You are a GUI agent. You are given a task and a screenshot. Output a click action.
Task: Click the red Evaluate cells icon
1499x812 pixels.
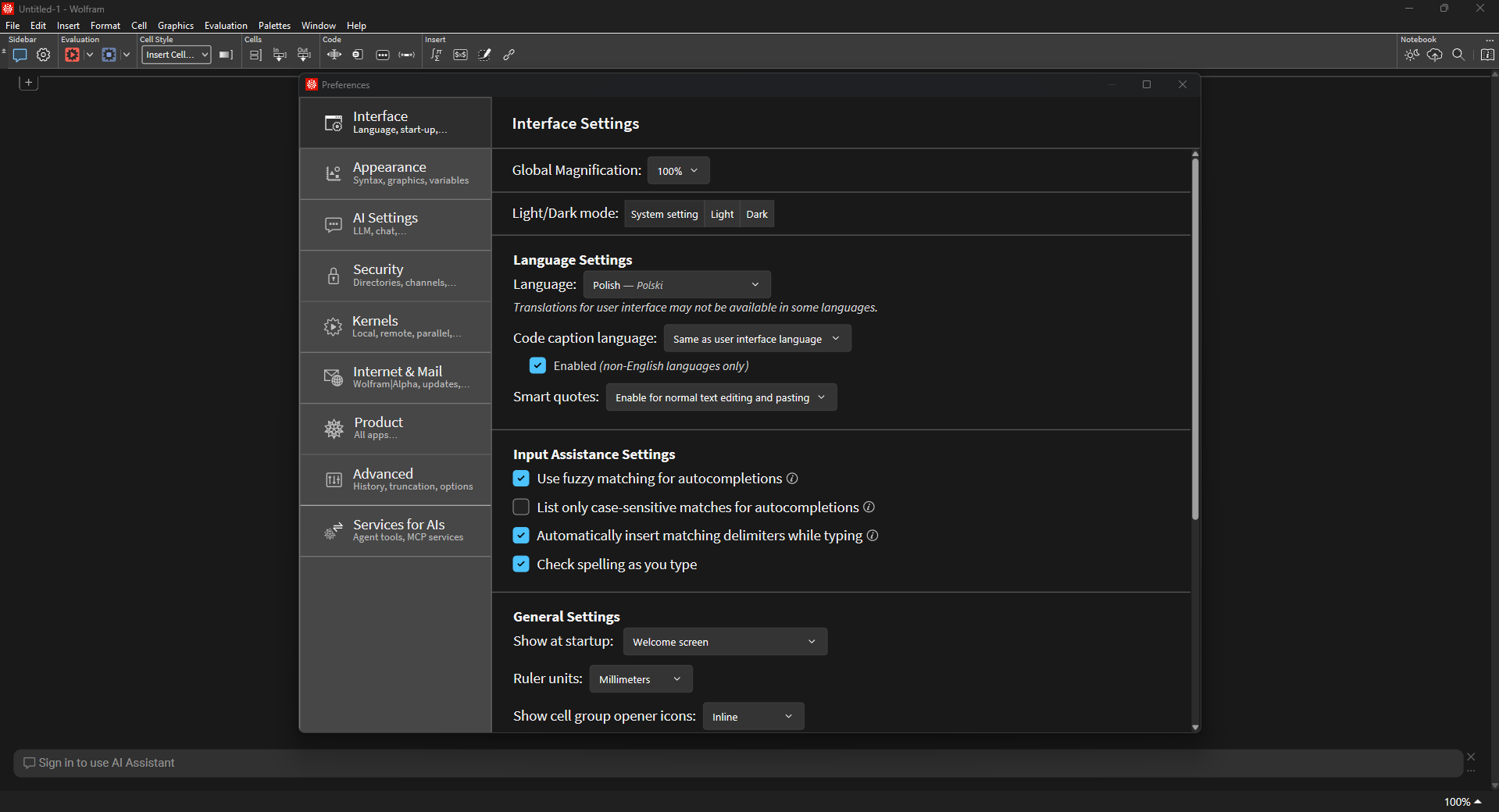coord(72,55)
